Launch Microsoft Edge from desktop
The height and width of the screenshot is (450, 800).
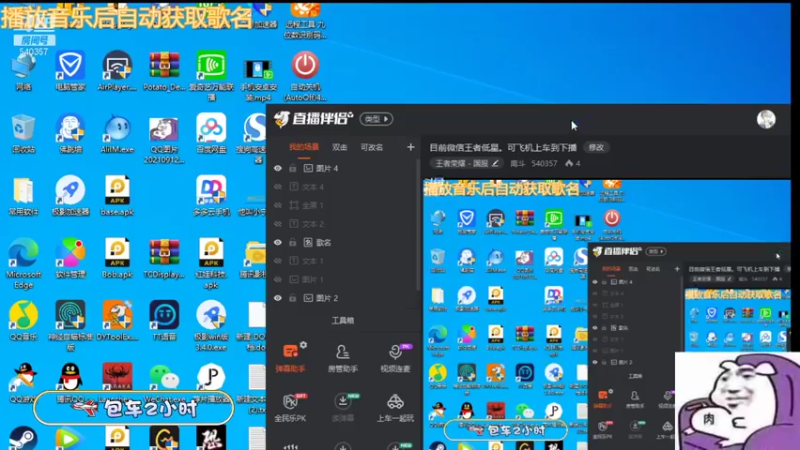click(23, 263)
